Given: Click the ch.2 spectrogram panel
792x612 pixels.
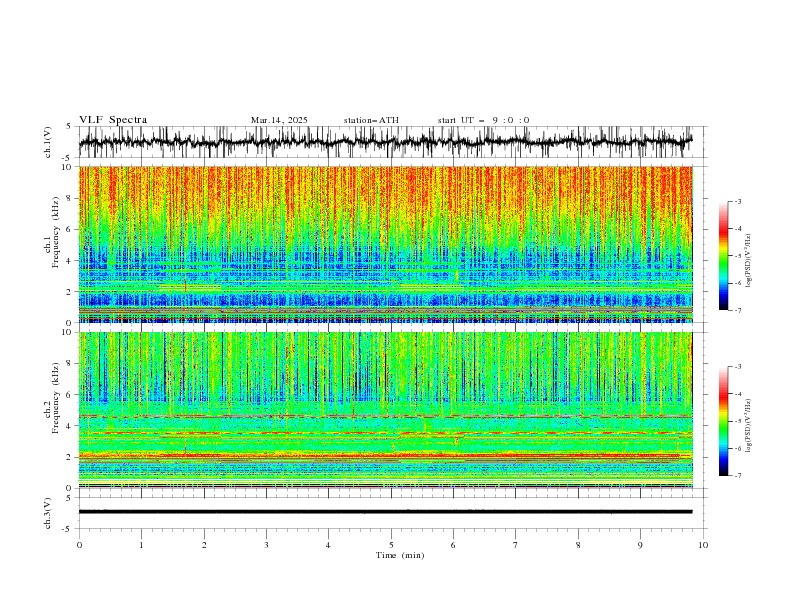Looking at the screenshot, I should click(x=385, y=410).
